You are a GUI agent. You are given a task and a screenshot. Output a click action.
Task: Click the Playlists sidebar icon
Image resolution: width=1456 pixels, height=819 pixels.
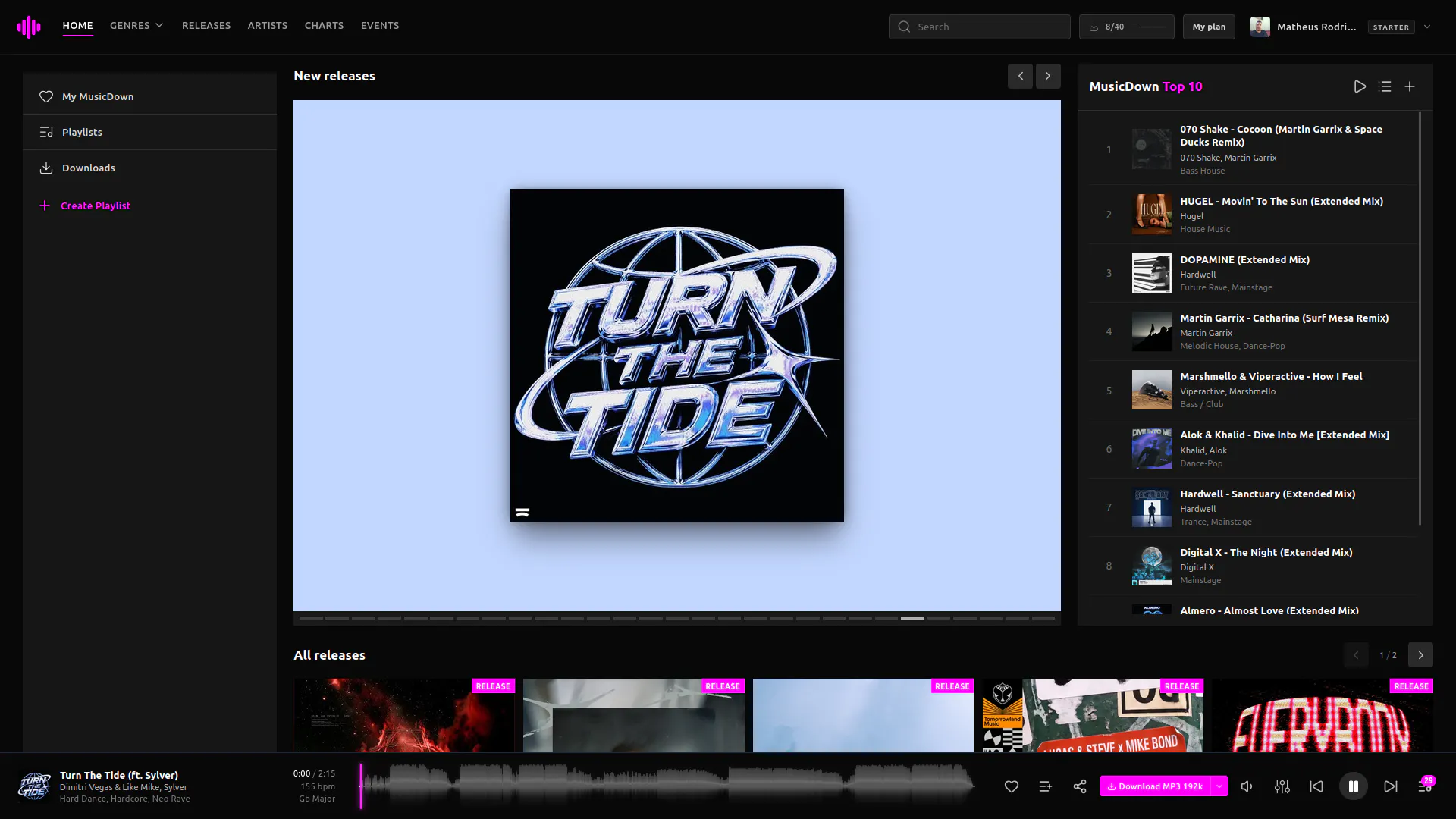(x=46, y=132)
